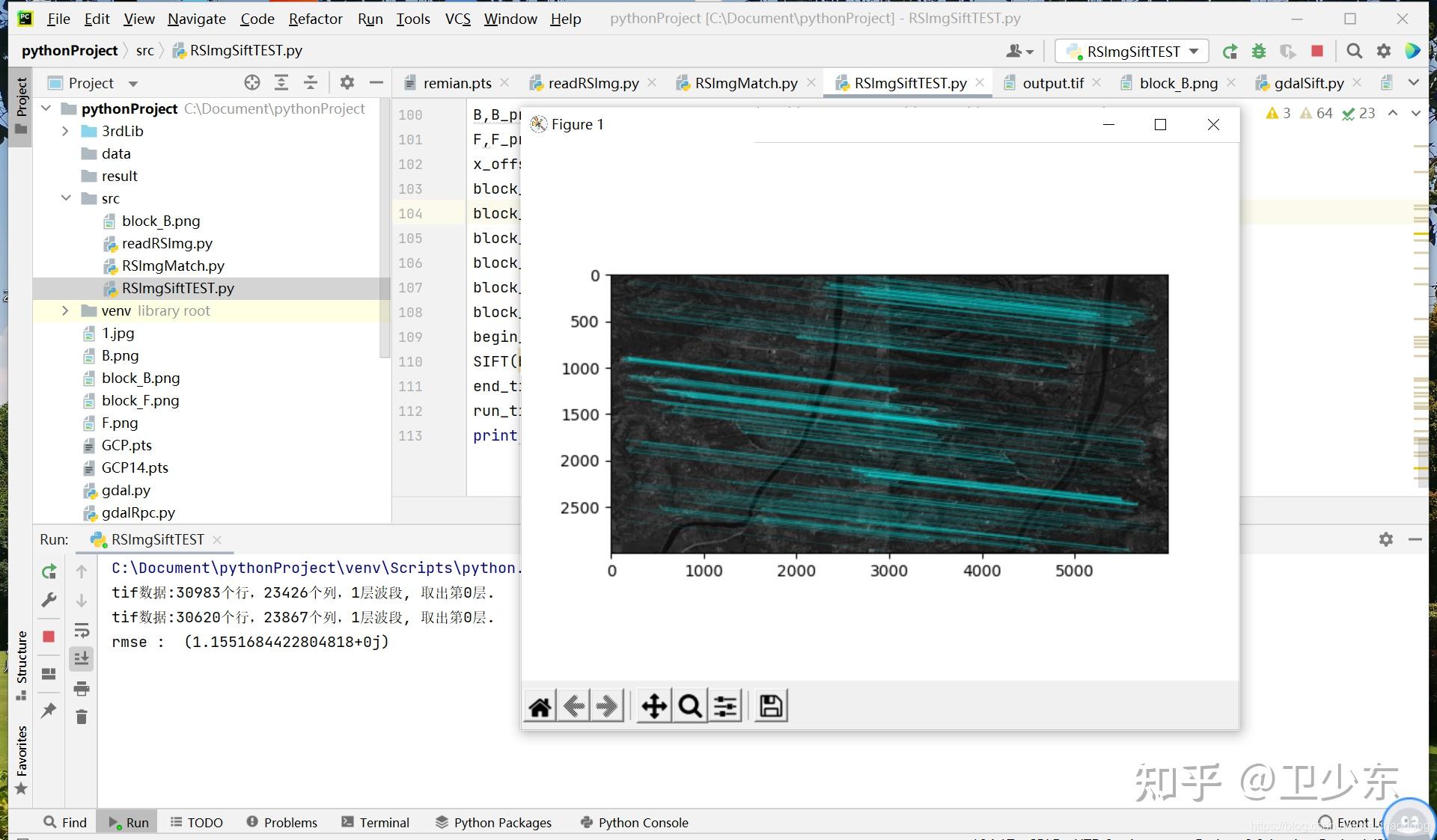Pin the Run tab with pin icon
The width and height of the screenshot is (1437, 840).
coord(49,710)
